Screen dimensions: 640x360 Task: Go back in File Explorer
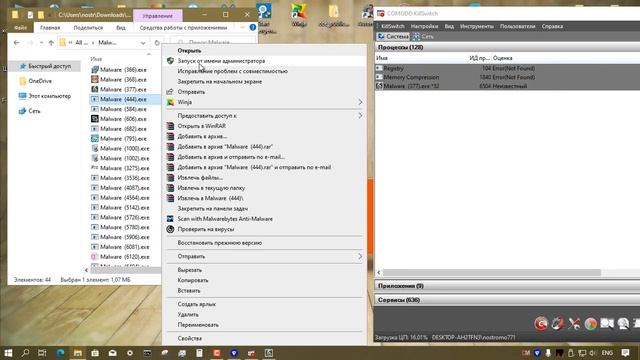(x=16, y=42)
